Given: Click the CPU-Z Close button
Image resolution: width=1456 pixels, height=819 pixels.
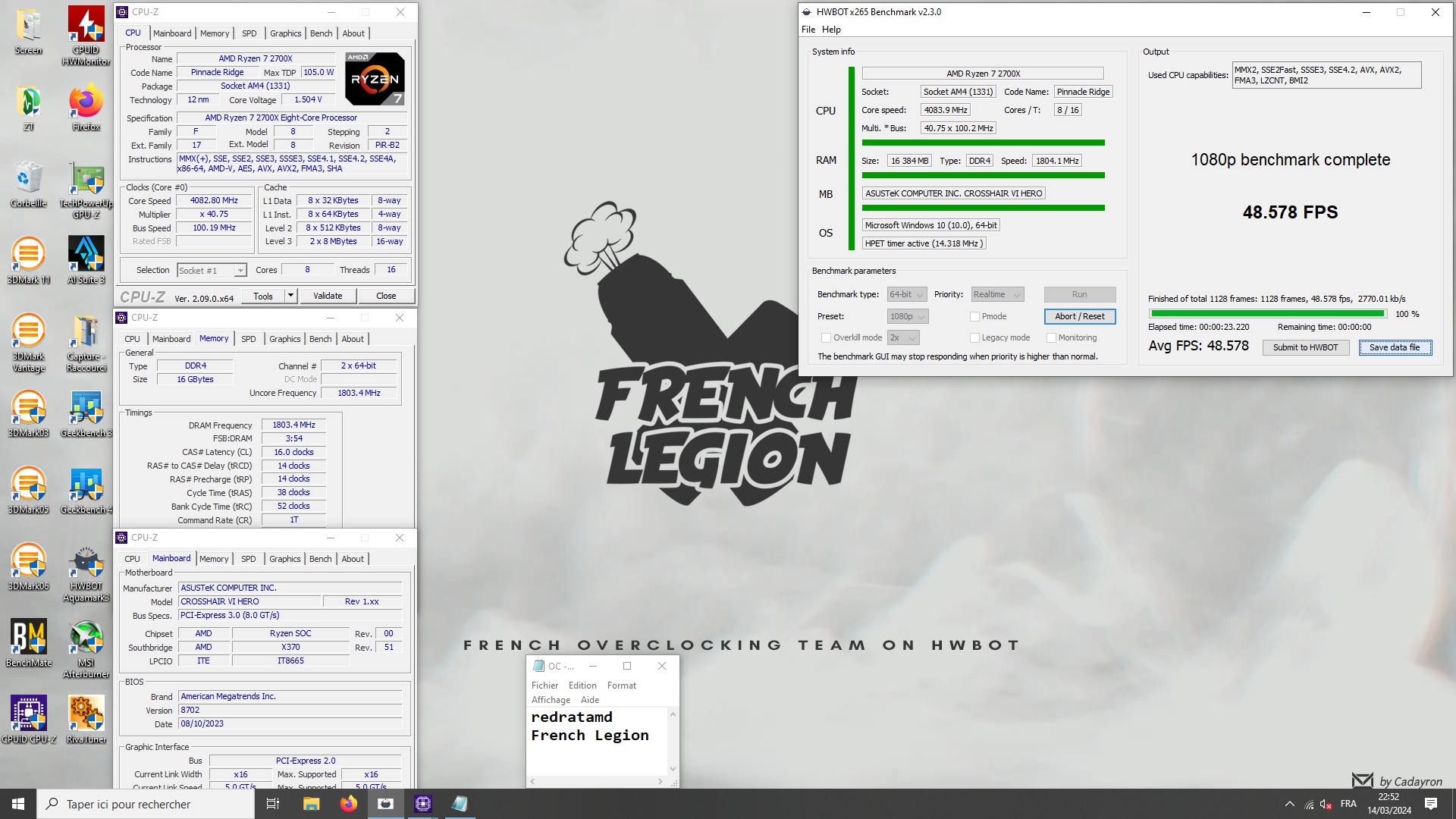Looking at the screenshot, I should pos(386,296).
